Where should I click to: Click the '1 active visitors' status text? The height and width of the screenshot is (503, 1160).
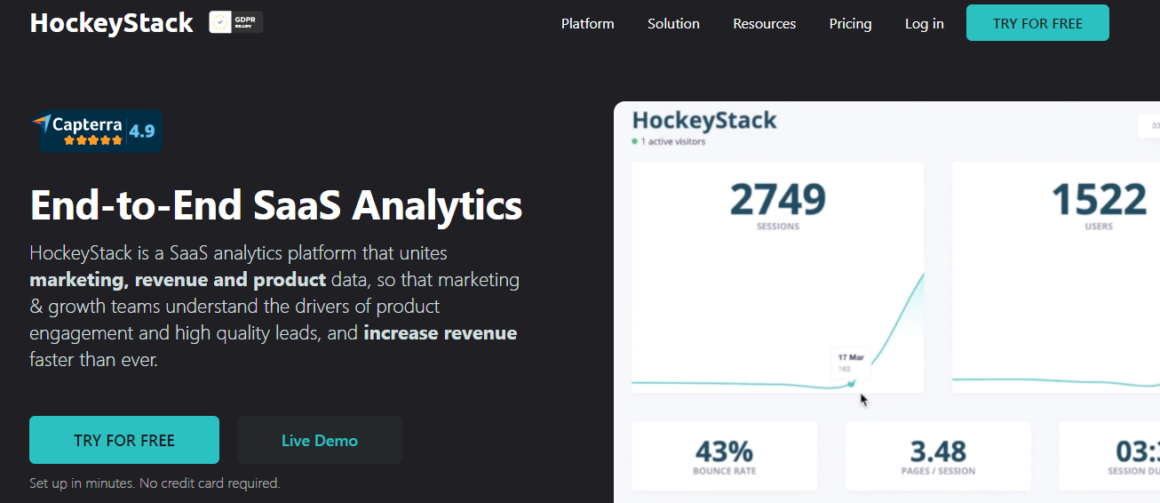669,142
